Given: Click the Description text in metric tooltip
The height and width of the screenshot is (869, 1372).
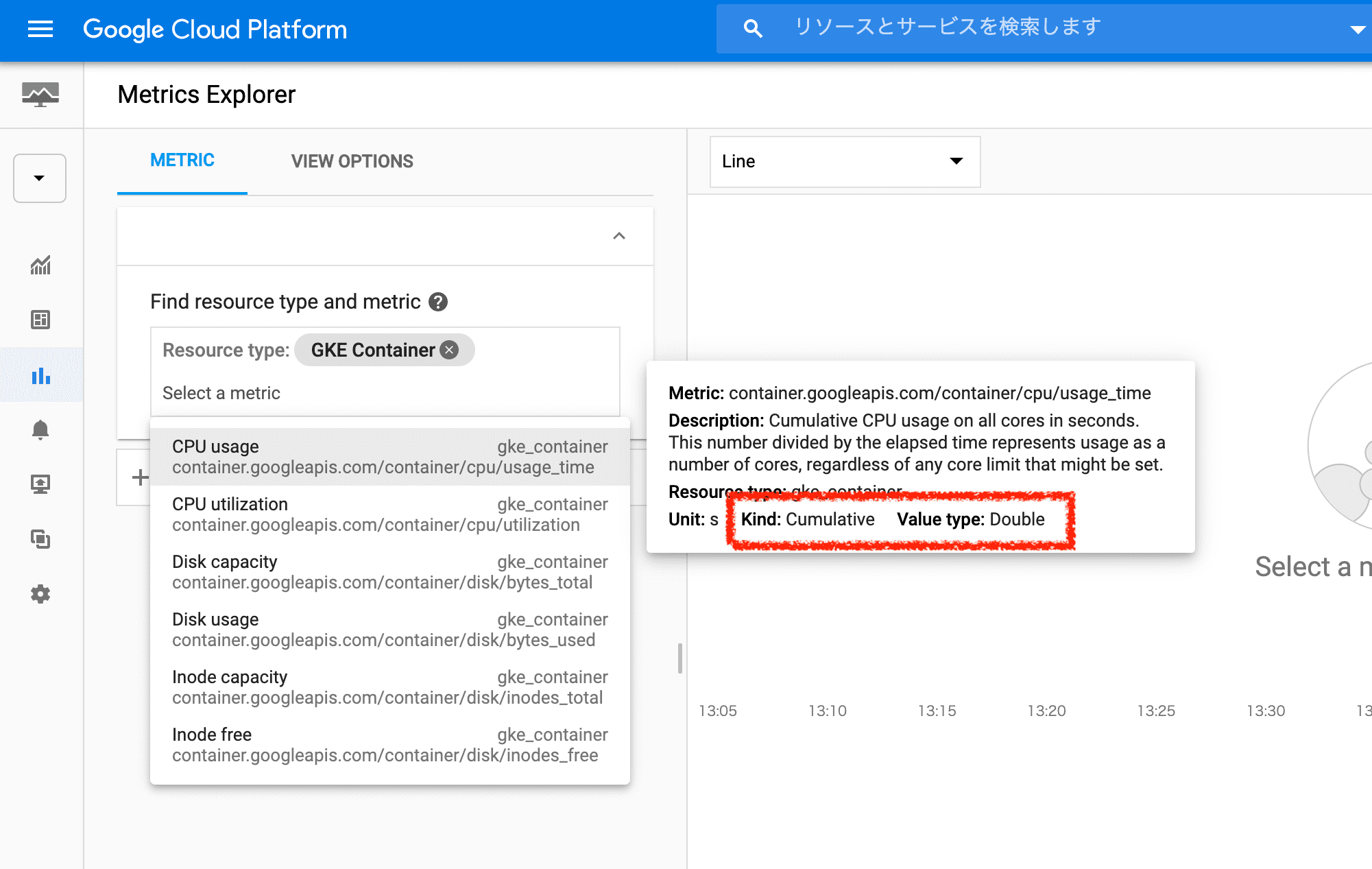Looking at the screenshot, I should click(917, 442).
